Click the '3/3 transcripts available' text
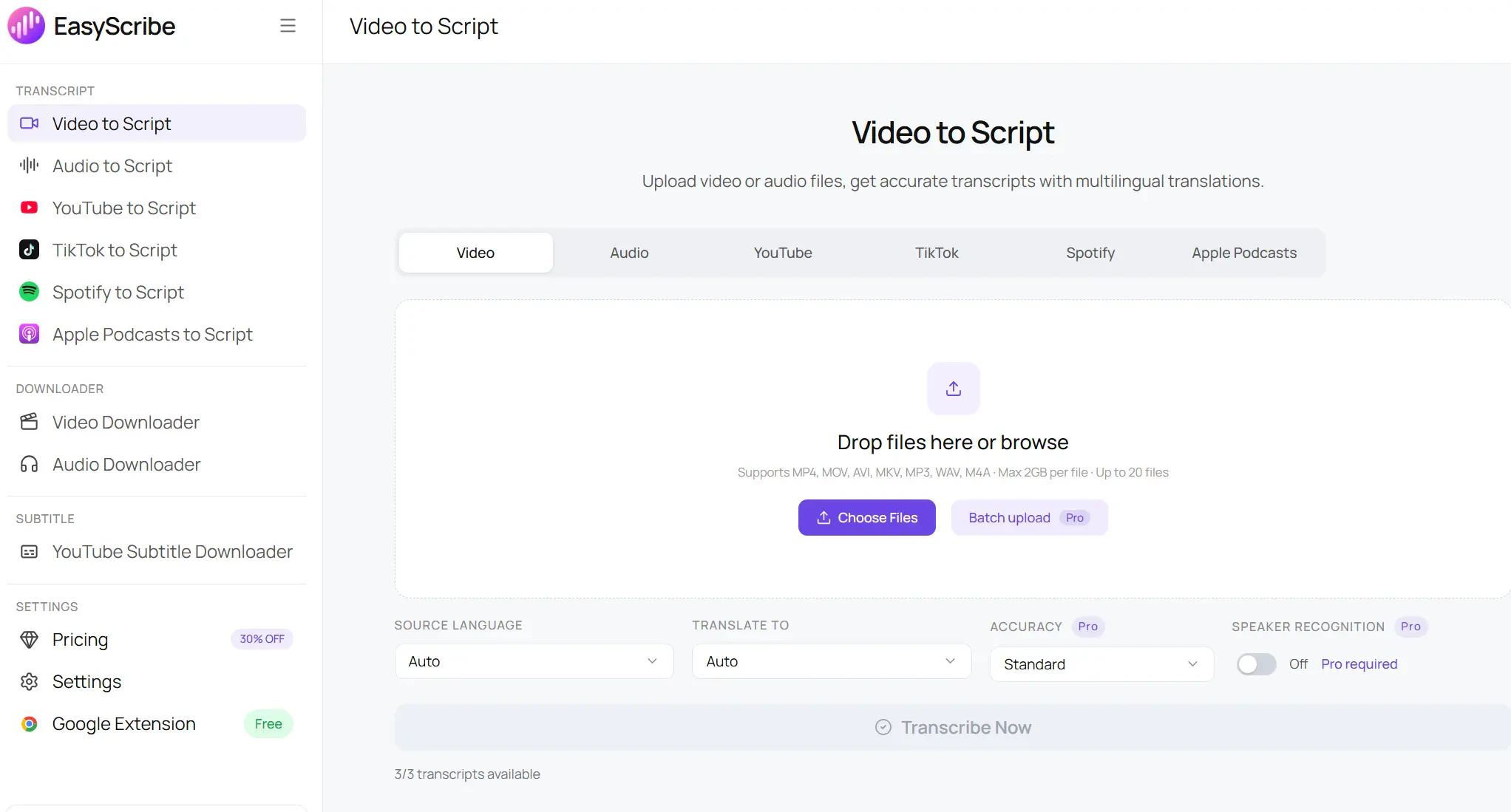Image resolution: width=1511 pixels, height=812 pixels. point(467,774)
